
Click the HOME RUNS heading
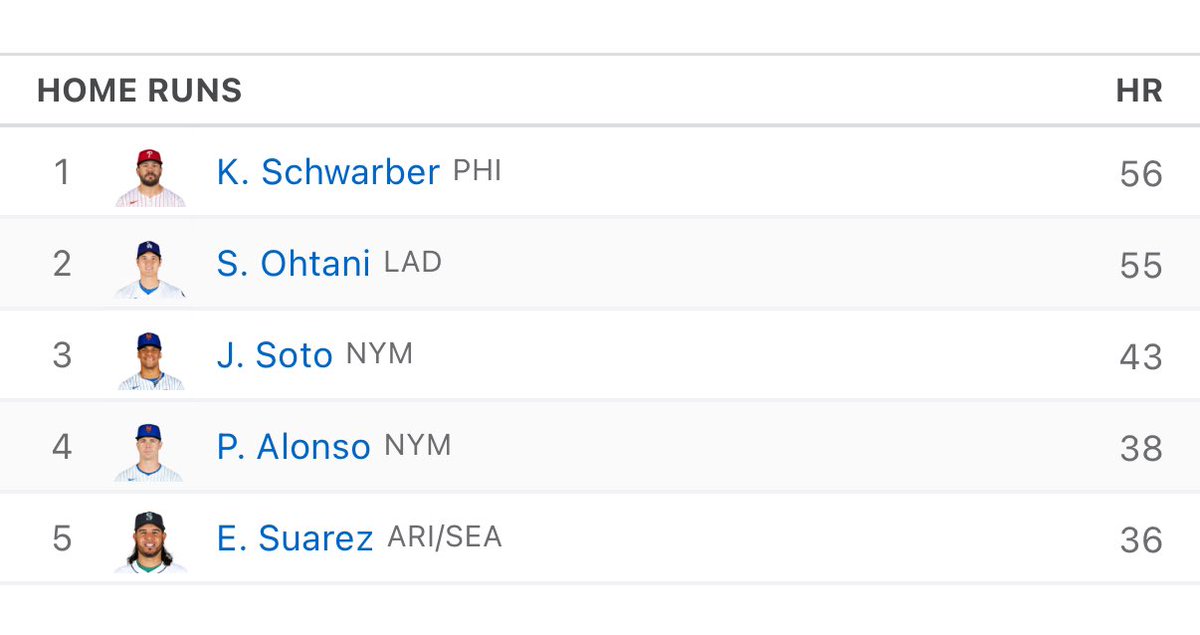pyautogui.click(x=139, y=91)
